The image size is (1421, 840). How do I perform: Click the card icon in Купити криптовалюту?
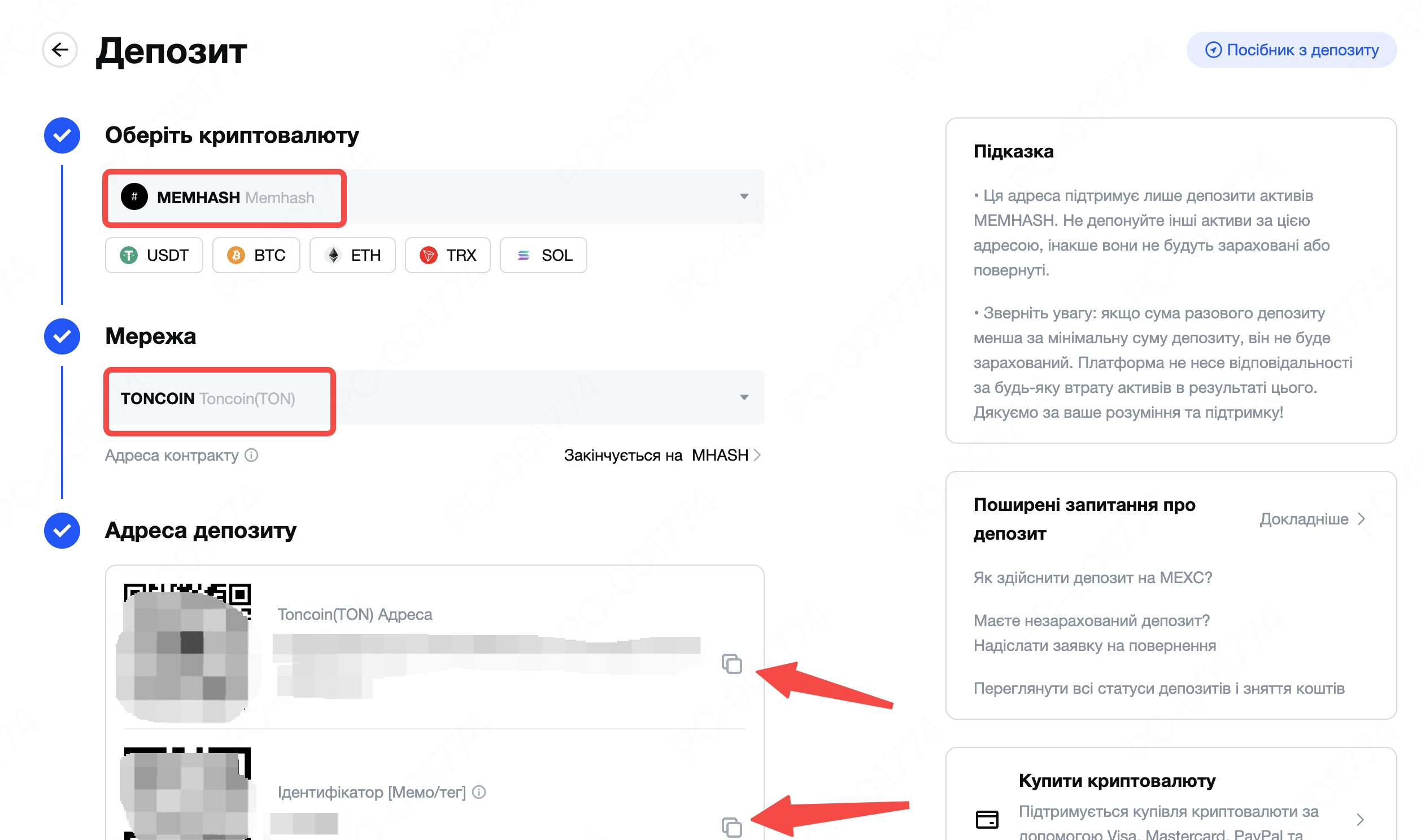click(x=987, y=819)
